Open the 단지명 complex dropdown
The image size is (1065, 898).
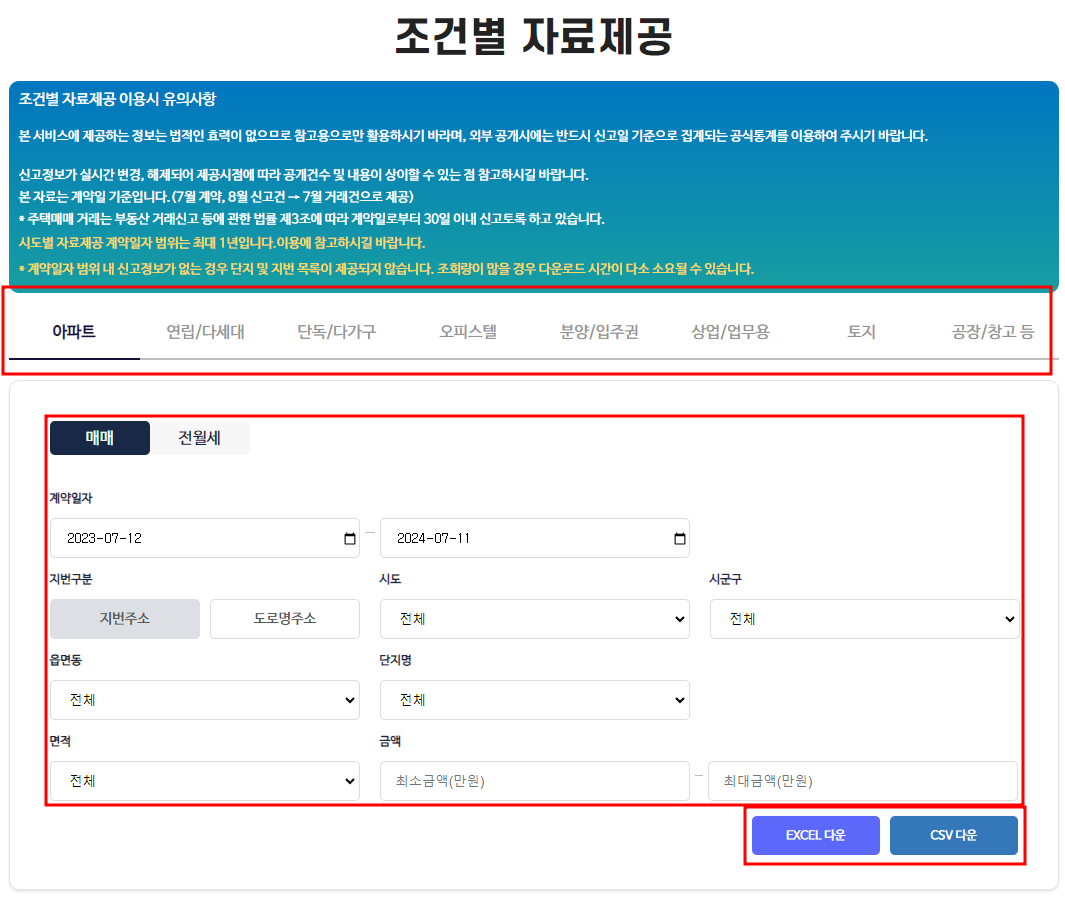pyautogui.click(x=534, y=699)
